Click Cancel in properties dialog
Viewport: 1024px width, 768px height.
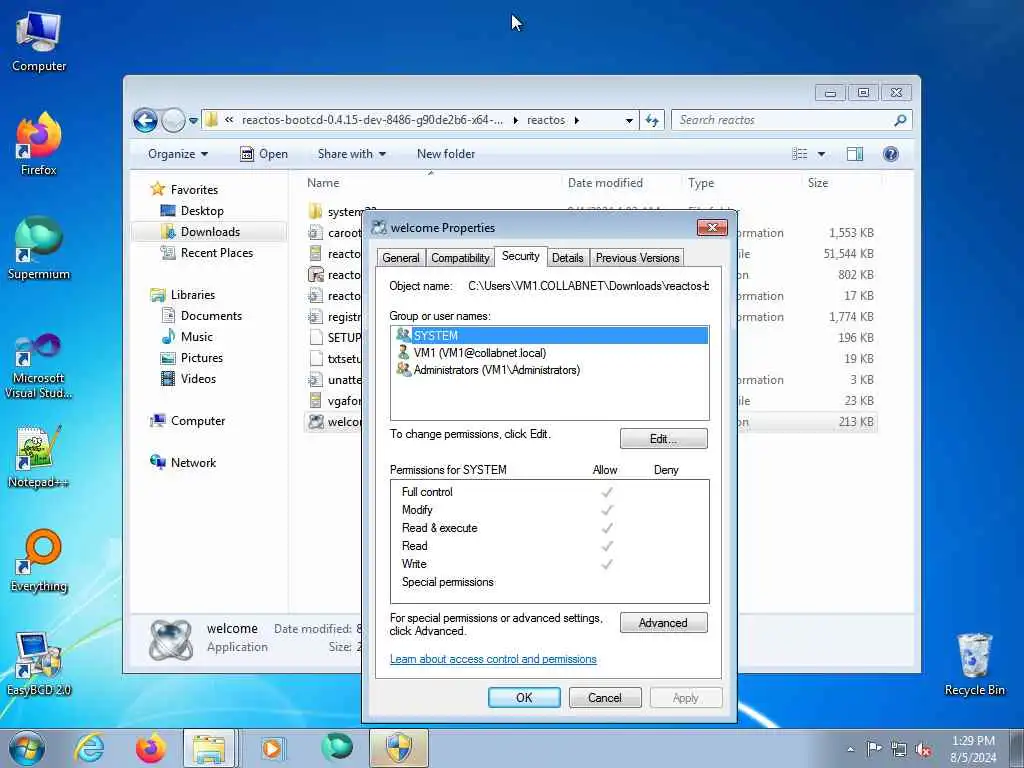pos(605,697)
